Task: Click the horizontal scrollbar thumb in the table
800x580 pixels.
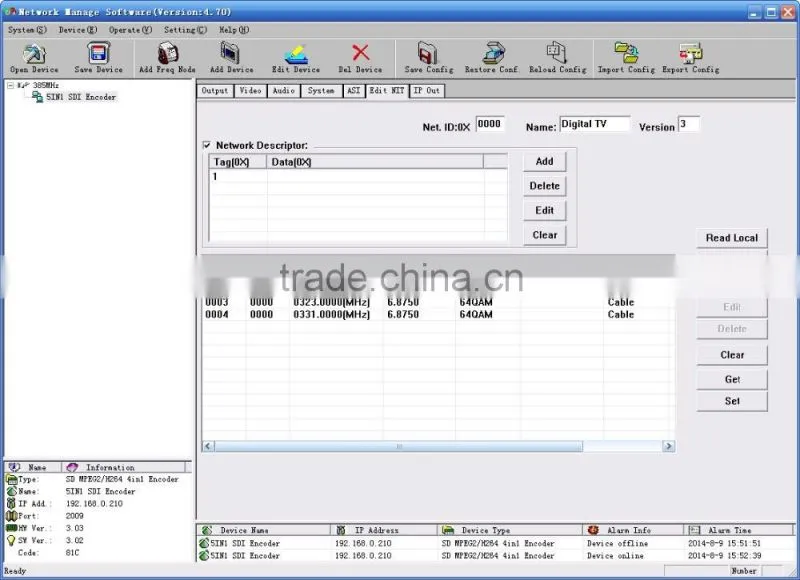Action: pos(398,446)
